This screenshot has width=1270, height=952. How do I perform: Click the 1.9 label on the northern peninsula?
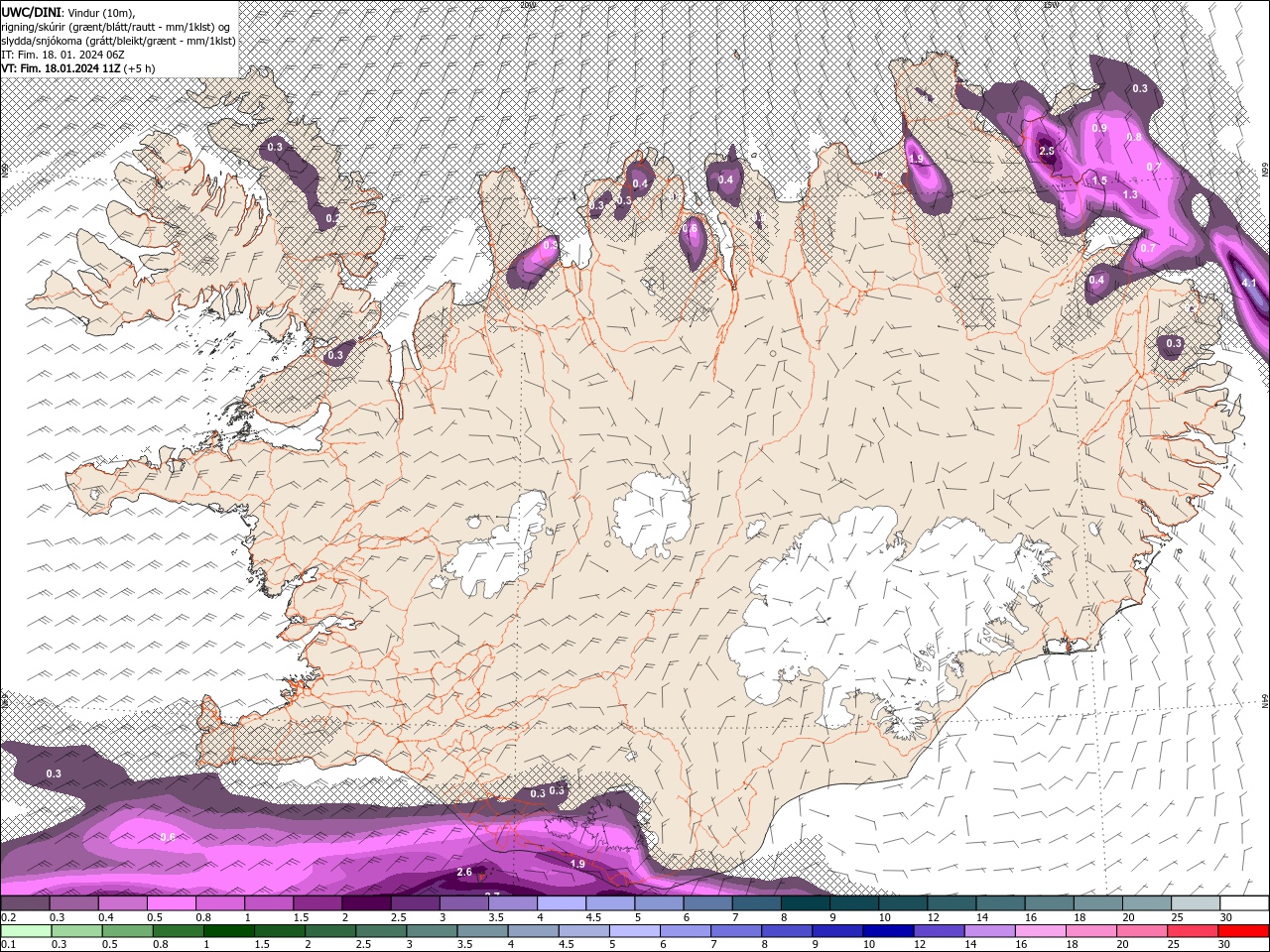(917, 159)
